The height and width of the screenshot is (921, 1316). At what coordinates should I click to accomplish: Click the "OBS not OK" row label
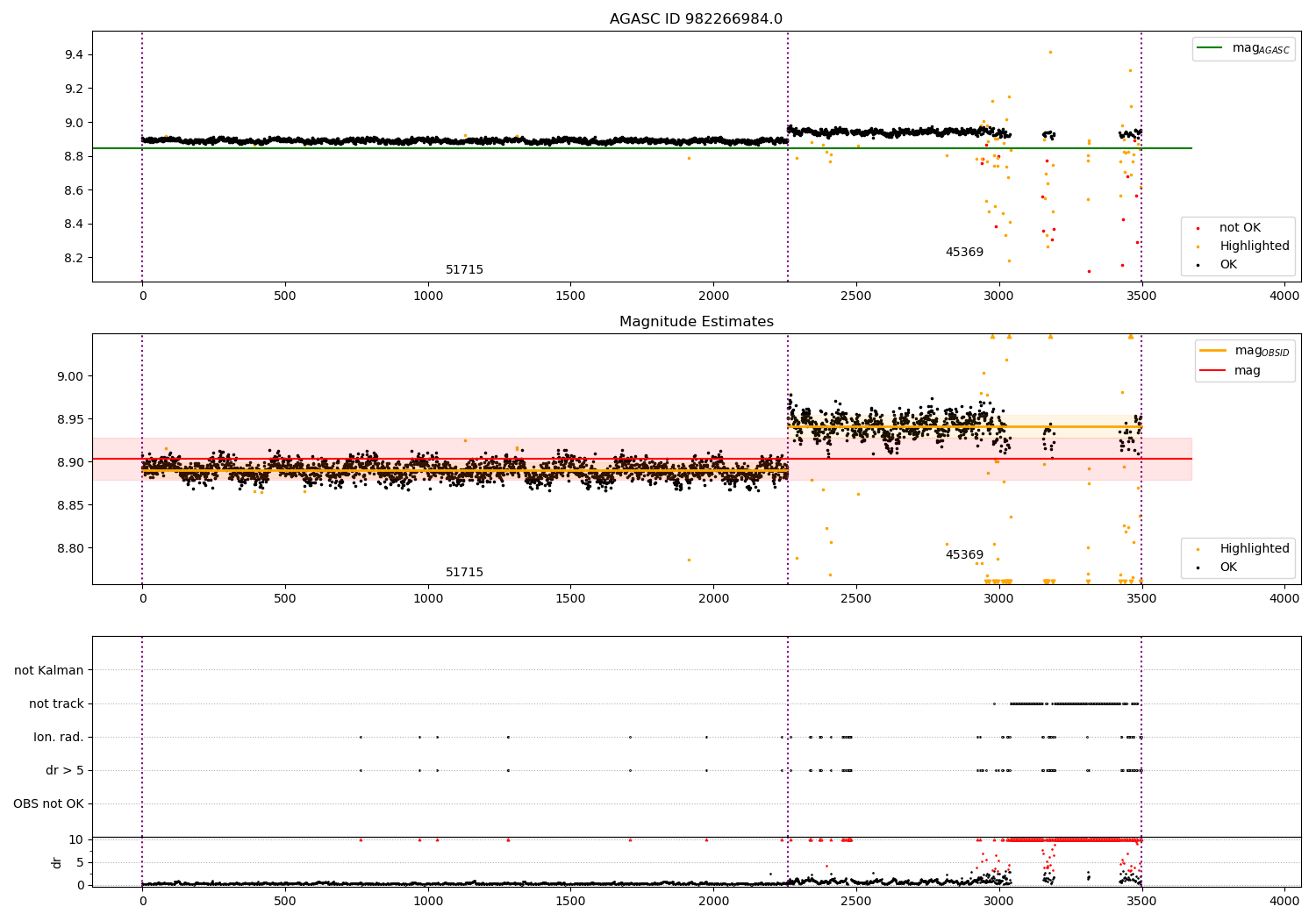49,804
